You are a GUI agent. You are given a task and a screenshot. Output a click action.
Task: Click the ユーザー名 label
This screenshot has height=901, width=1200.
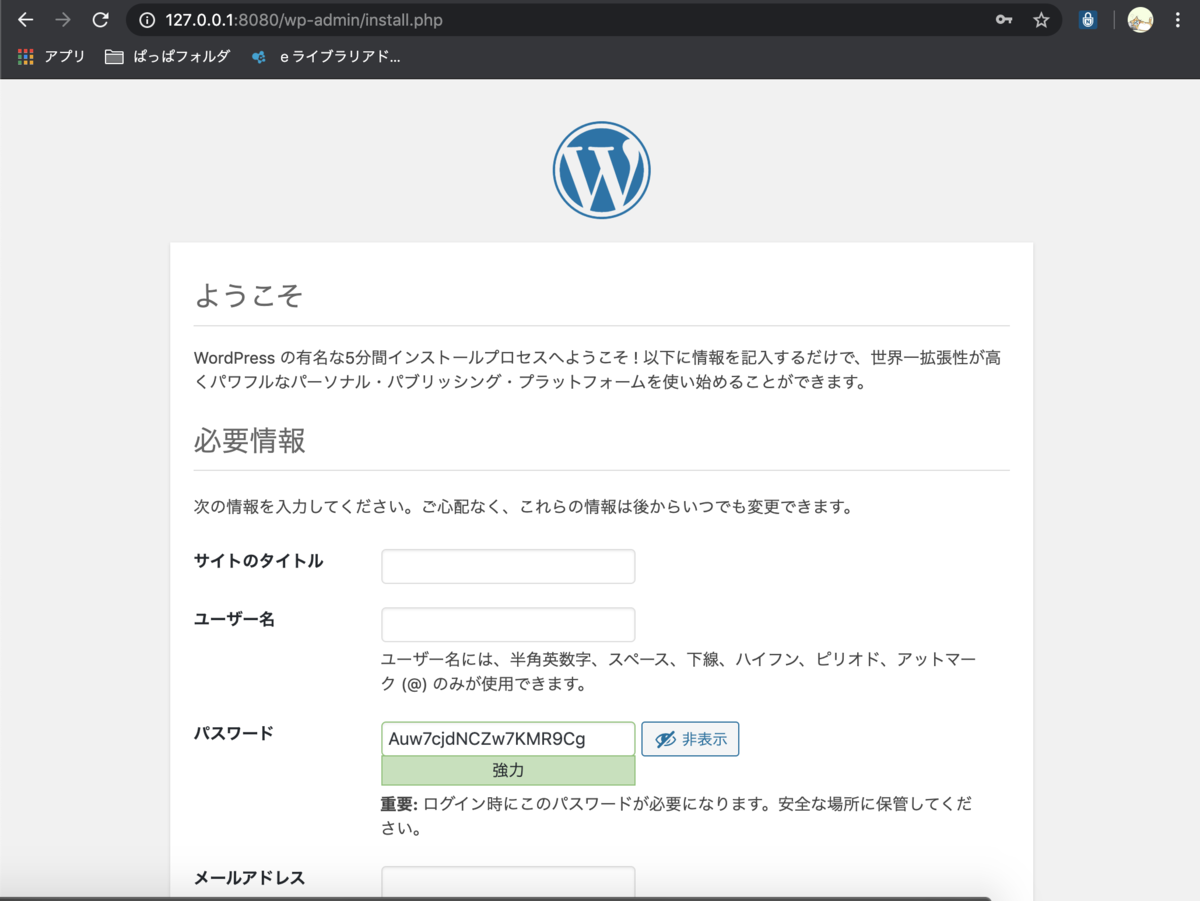tap(234, 619)
